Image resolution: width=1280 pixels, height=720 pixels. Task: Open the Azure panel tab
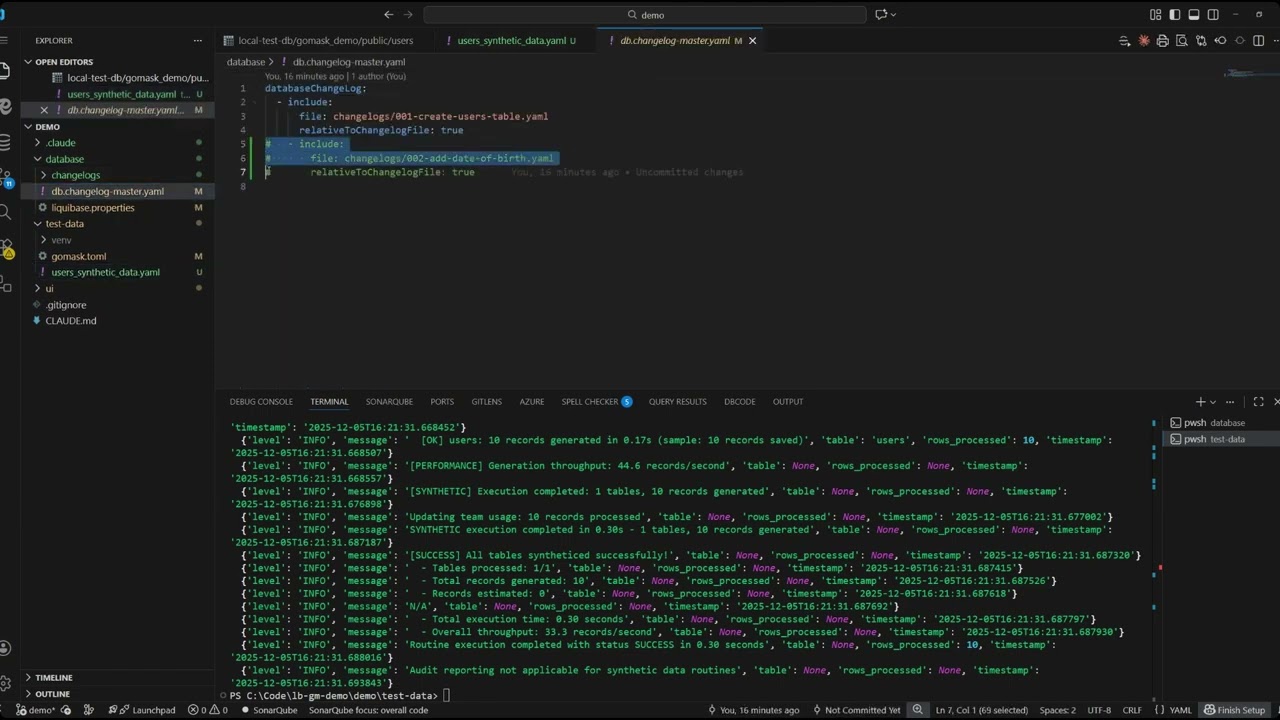(x=532, y=402)
